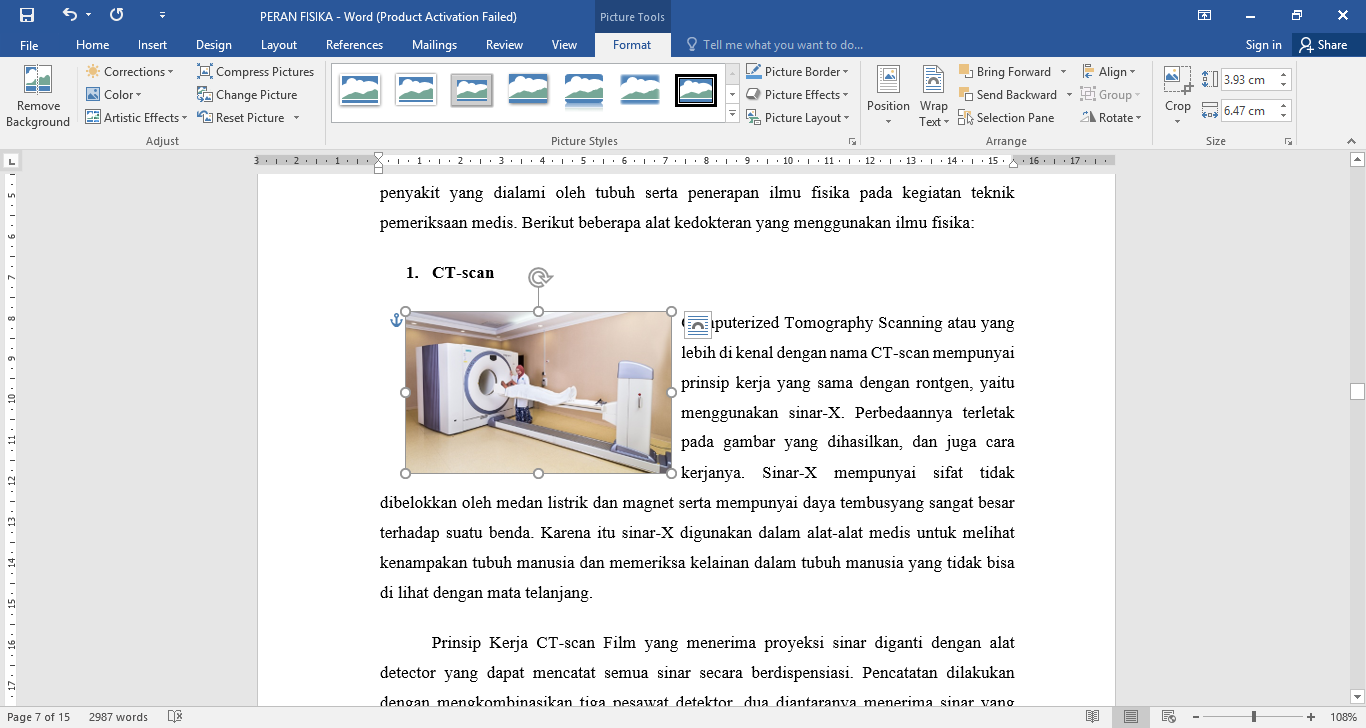Click the tab selector at ruler corner
Viewport: 1366px width, 728px height.
click(x=11, y=161)
